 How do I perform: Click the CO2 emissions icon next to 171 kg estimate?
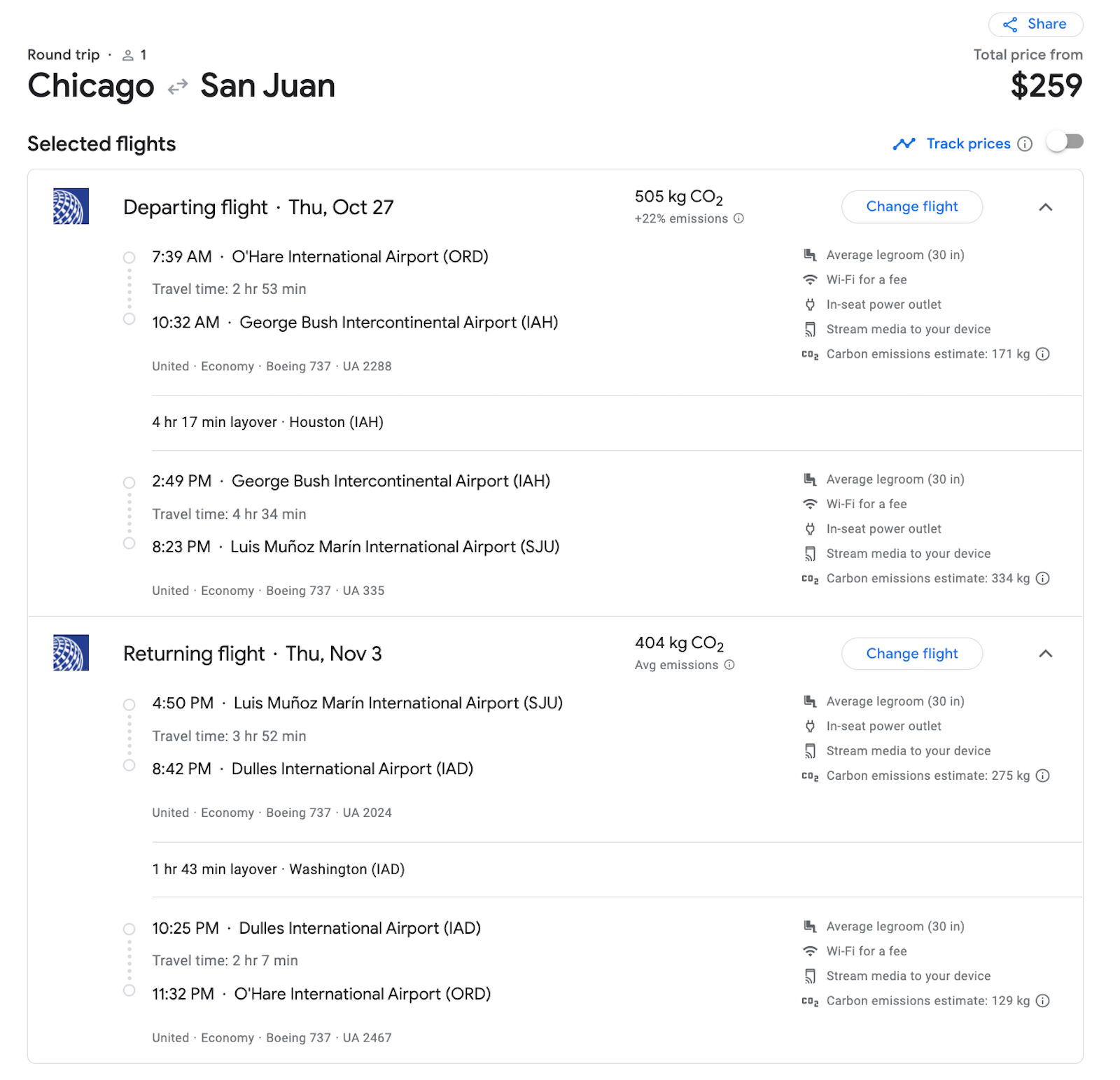[1042, 354]
